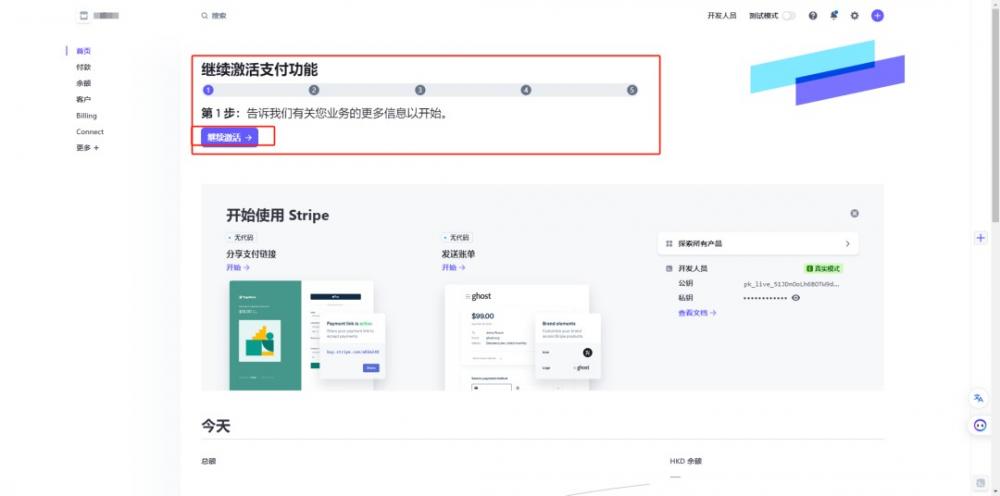Select step 2 in activation progress

314,90
